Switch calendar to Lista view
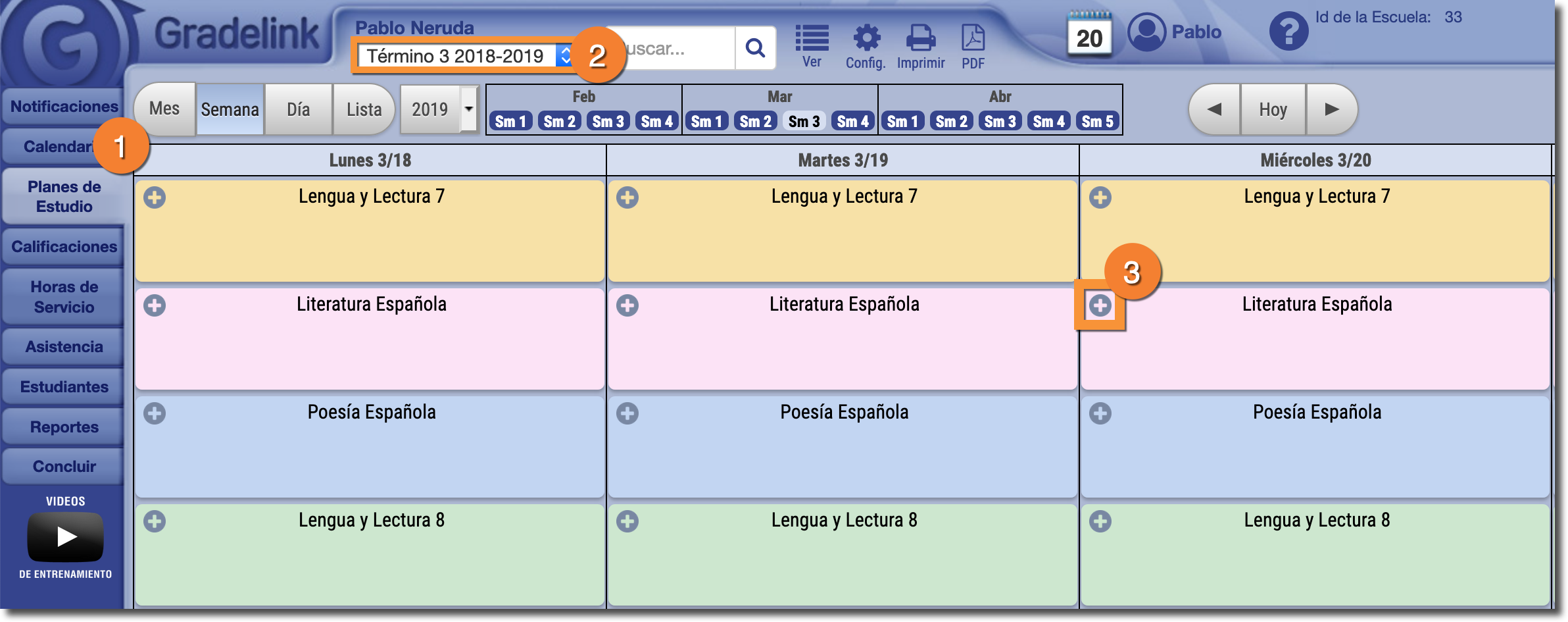 [x=364, y=109]
